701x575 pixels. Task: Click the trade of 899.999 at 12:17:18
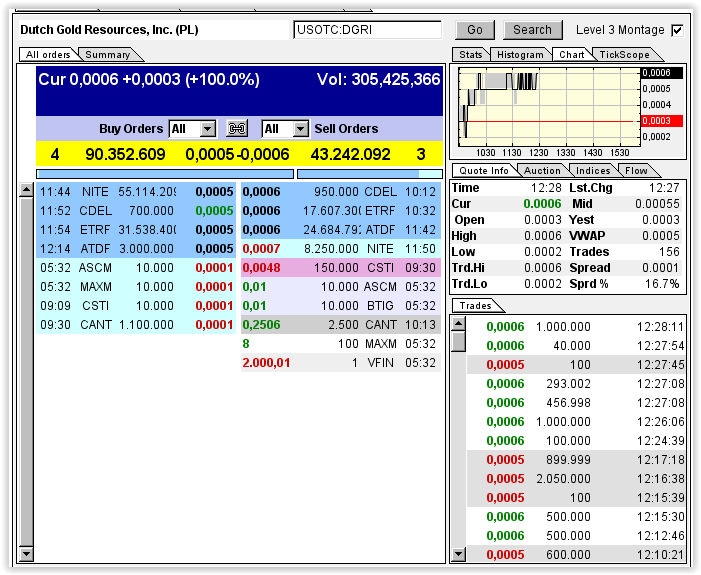tap(576, 460)
